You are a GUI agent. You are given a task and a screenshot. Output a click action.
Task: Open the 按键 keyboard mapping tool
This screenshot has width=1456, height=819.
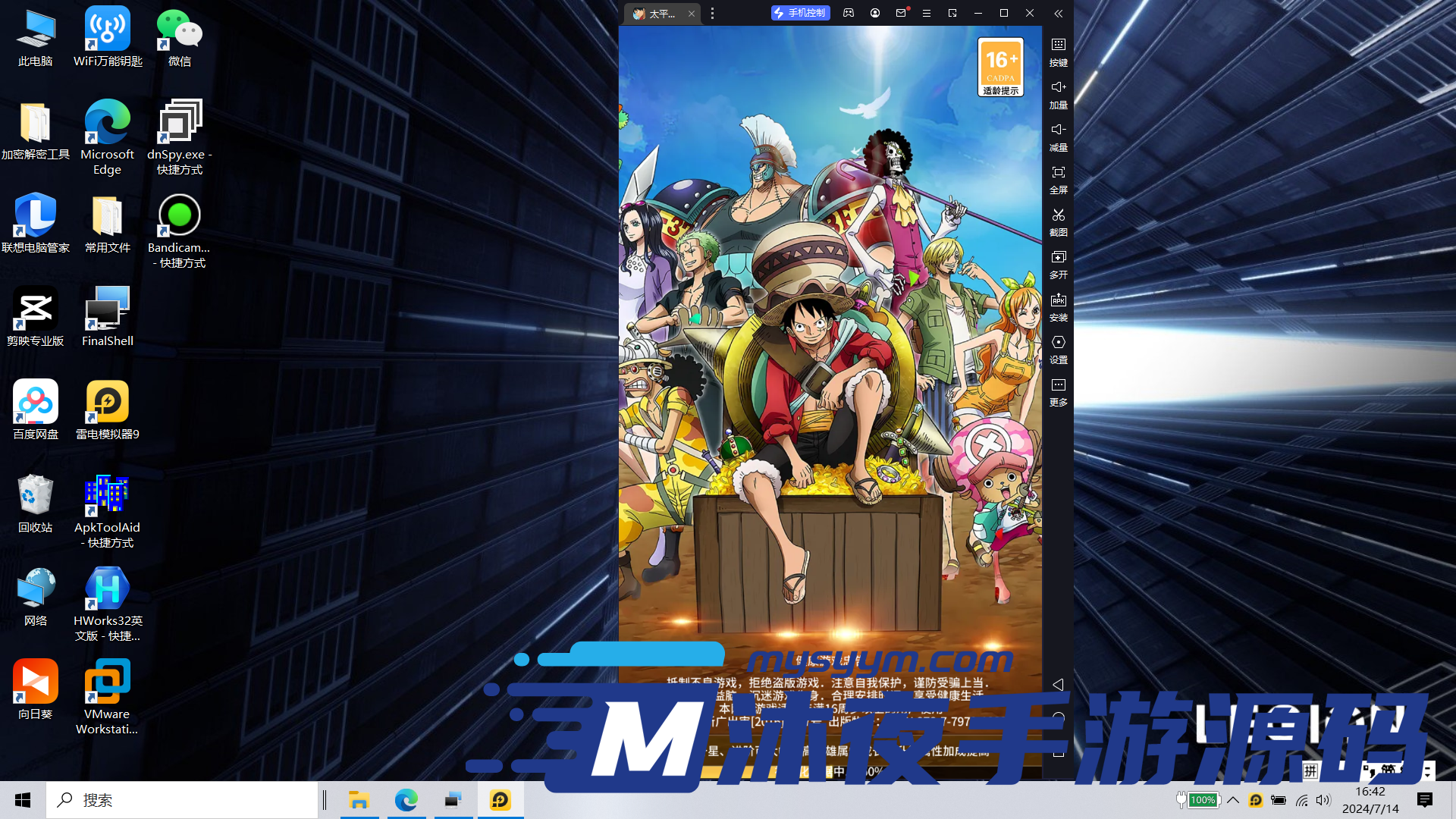1058,52
